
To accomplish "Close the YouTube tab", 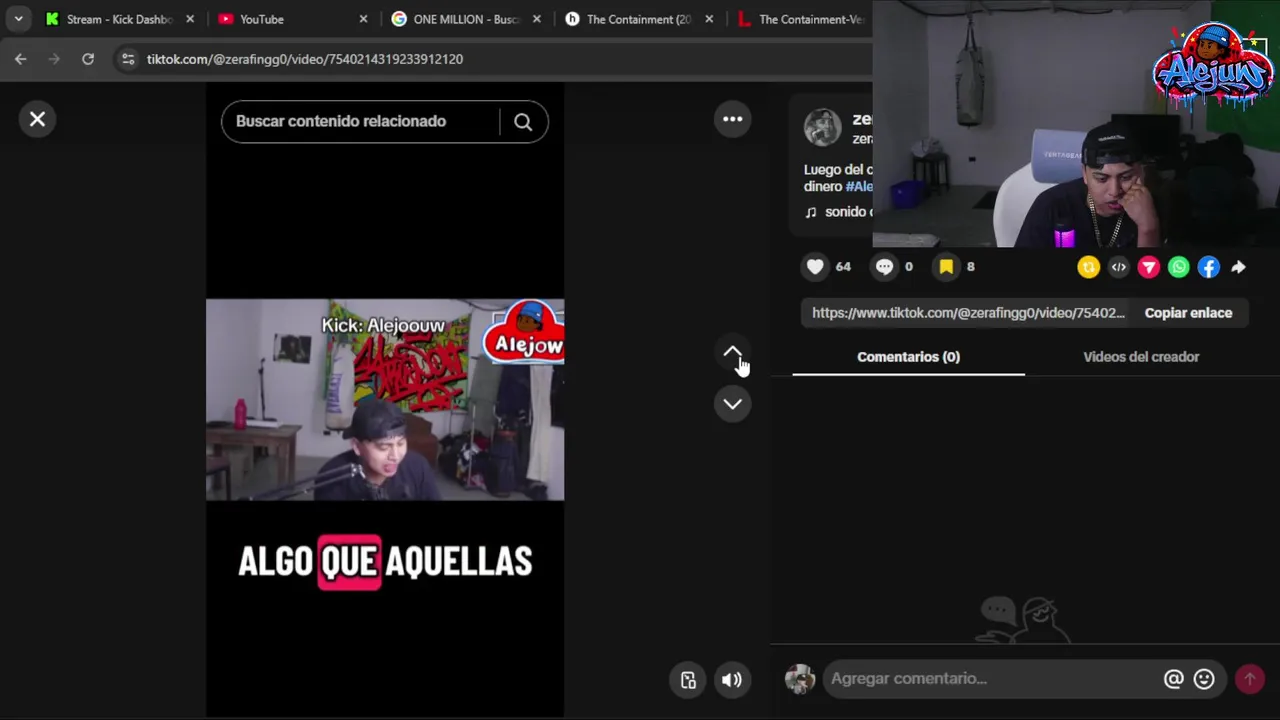I will point(363,19).
